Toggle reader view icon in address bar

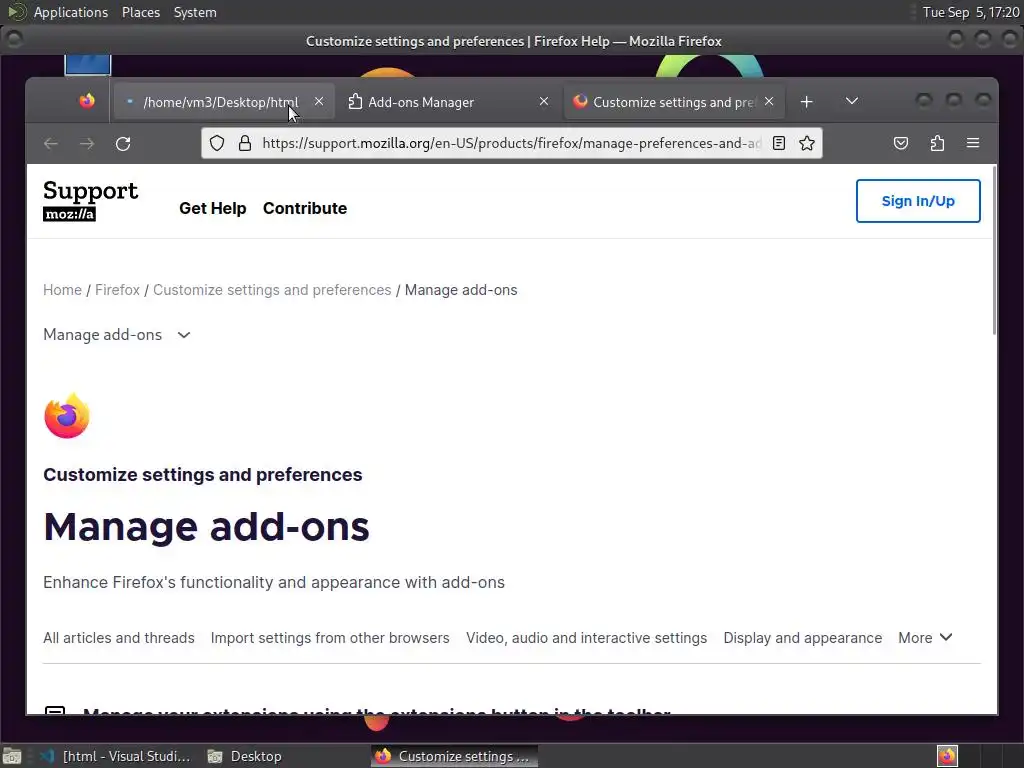coord(778,143)
